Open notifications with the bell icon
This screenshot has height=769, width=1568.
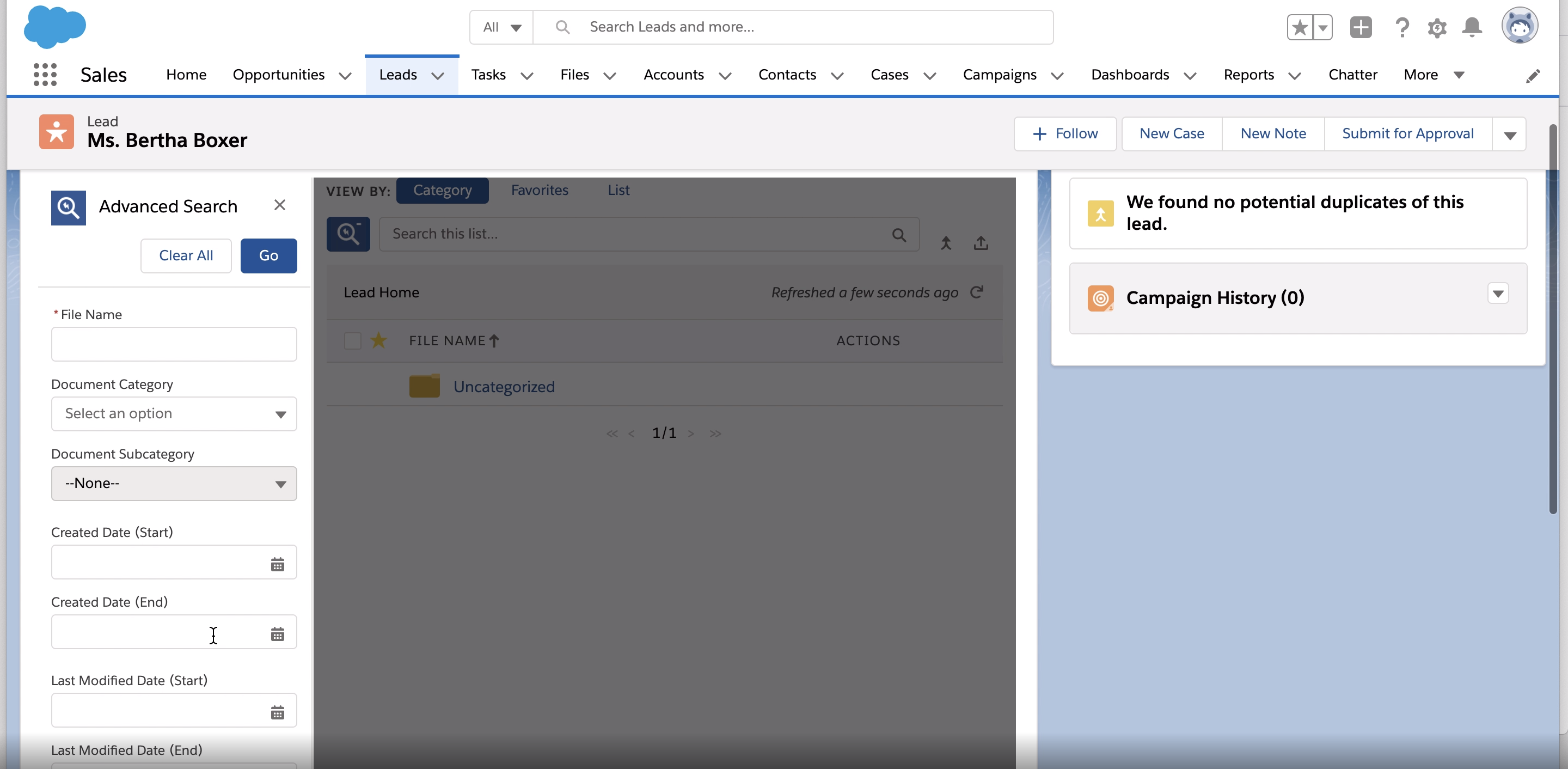click(x=1472, y=27)
